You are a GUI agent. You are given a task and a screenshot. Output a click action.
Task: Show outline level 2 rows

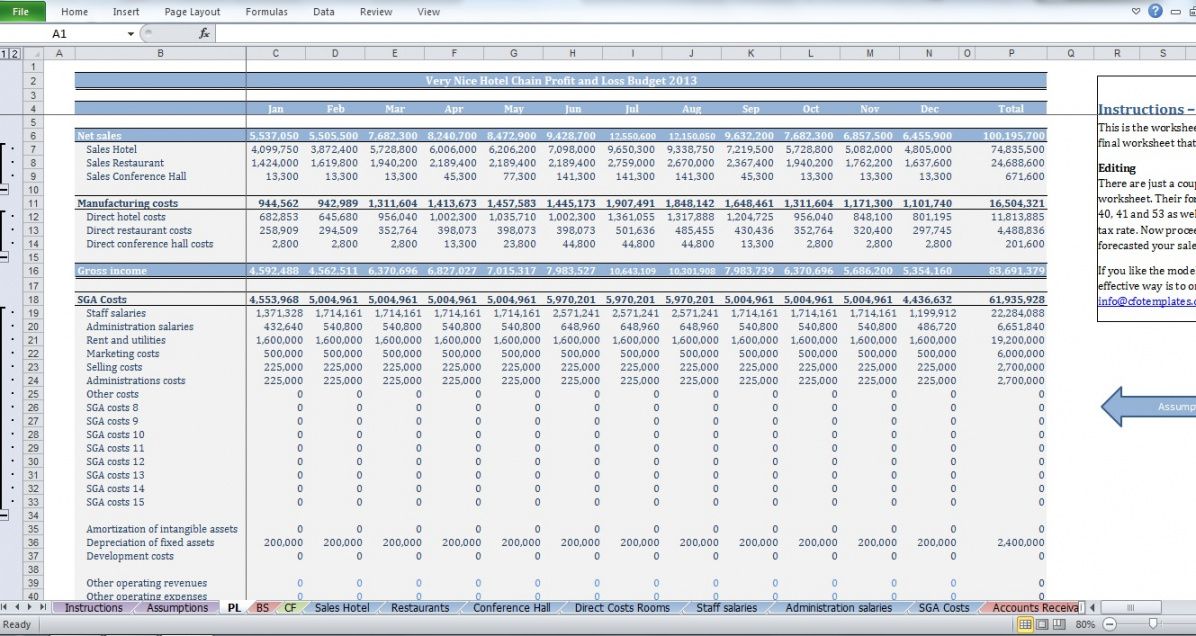(13, 53)
